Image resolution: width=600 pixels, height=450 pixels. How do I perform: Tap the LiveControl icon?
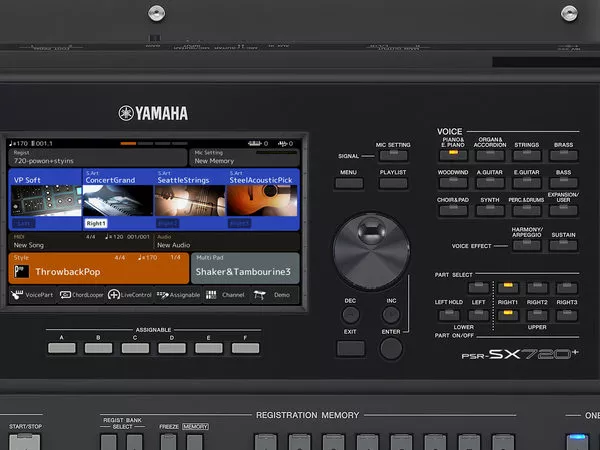pyautogui.click(x=132, y=295)
